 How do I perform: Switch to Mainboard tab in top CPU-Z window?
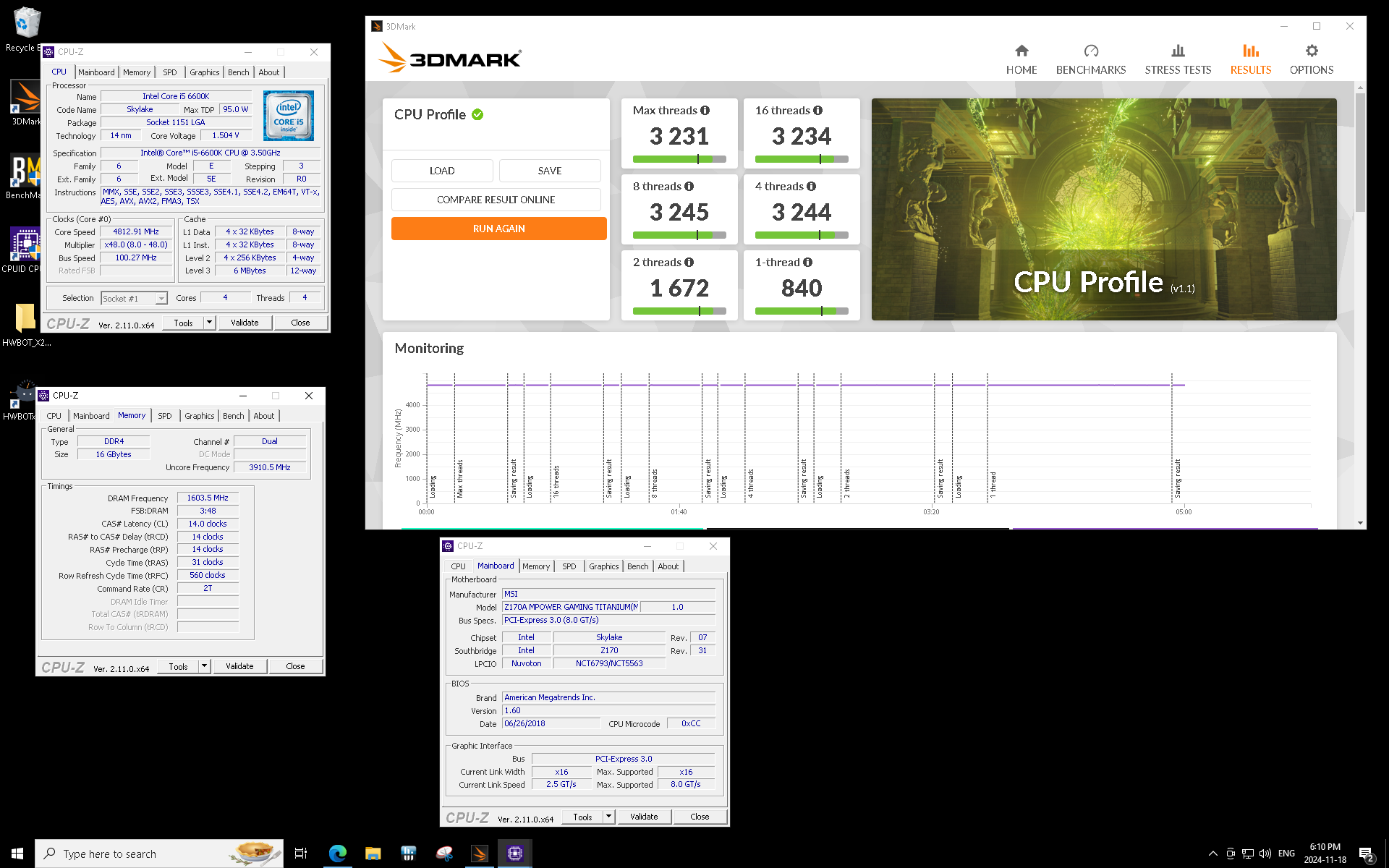click(96, 72)
